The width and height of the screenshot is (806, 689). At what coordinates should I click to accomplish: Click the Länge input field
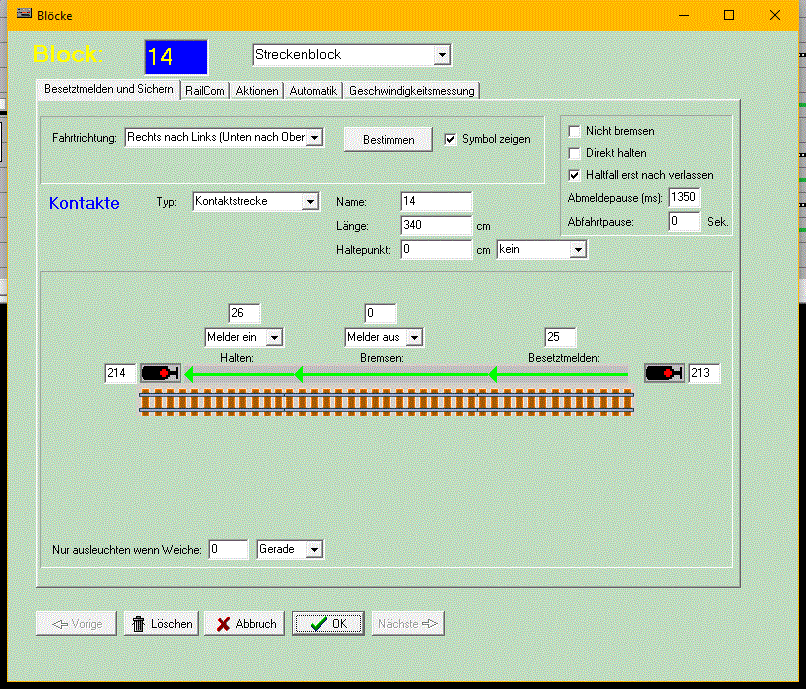tap(436, 225)
